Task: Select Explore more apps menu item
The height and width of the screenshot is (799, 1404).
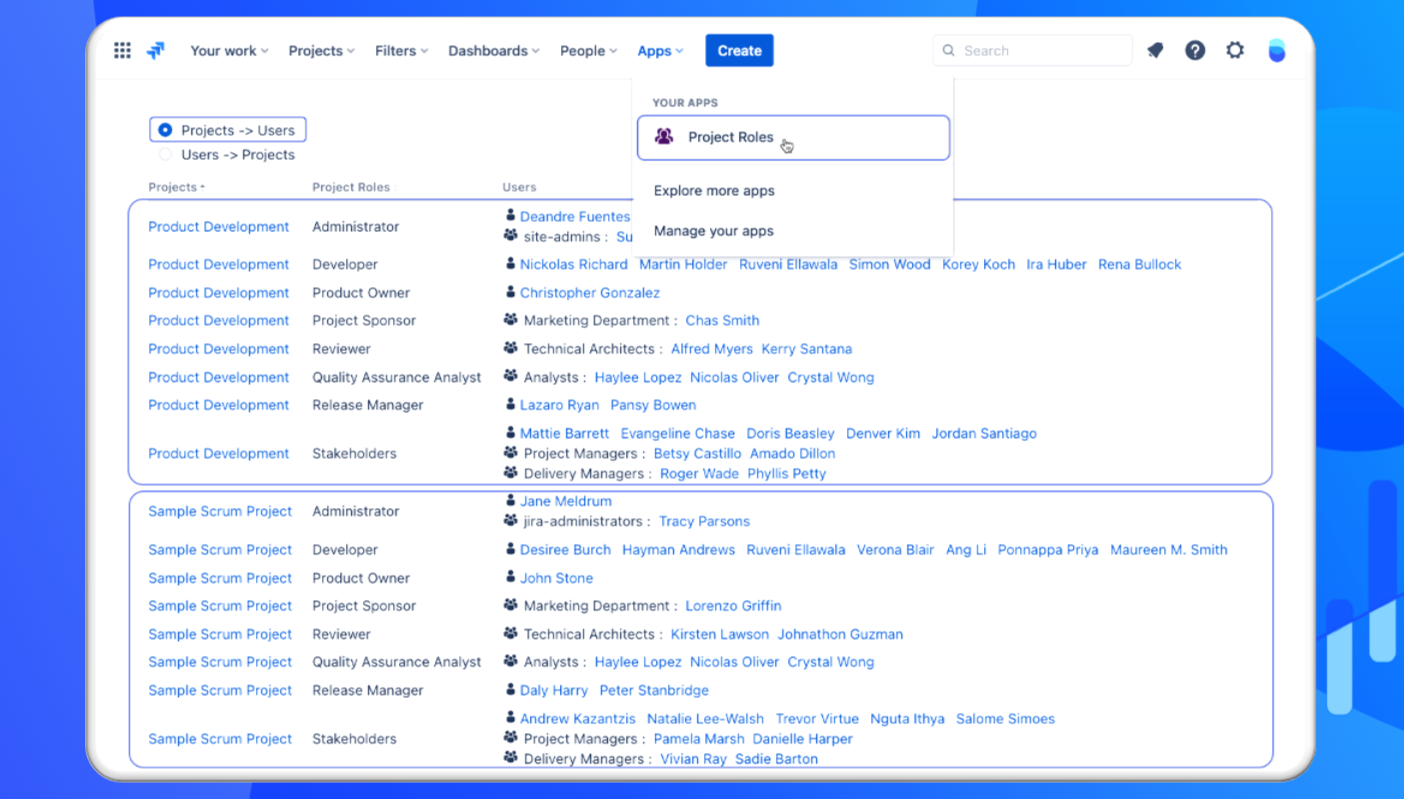Action: click(714, 191)
